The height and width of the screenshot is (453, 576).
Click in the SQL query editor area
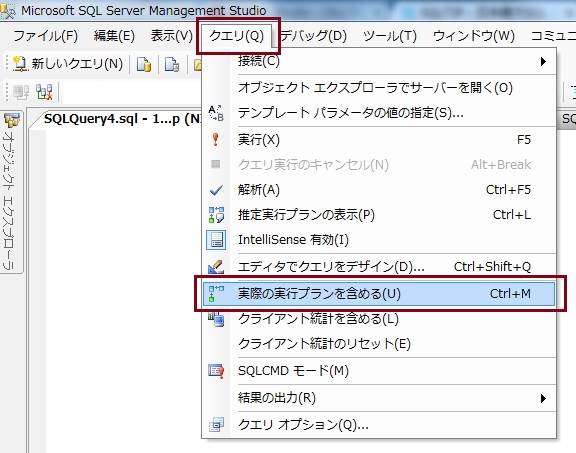click(123, 290)
